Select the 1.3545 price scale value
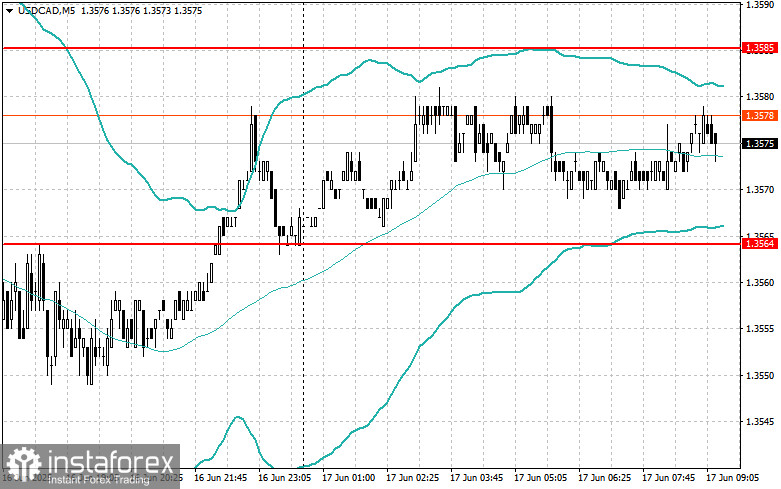 tap(760, 422)
